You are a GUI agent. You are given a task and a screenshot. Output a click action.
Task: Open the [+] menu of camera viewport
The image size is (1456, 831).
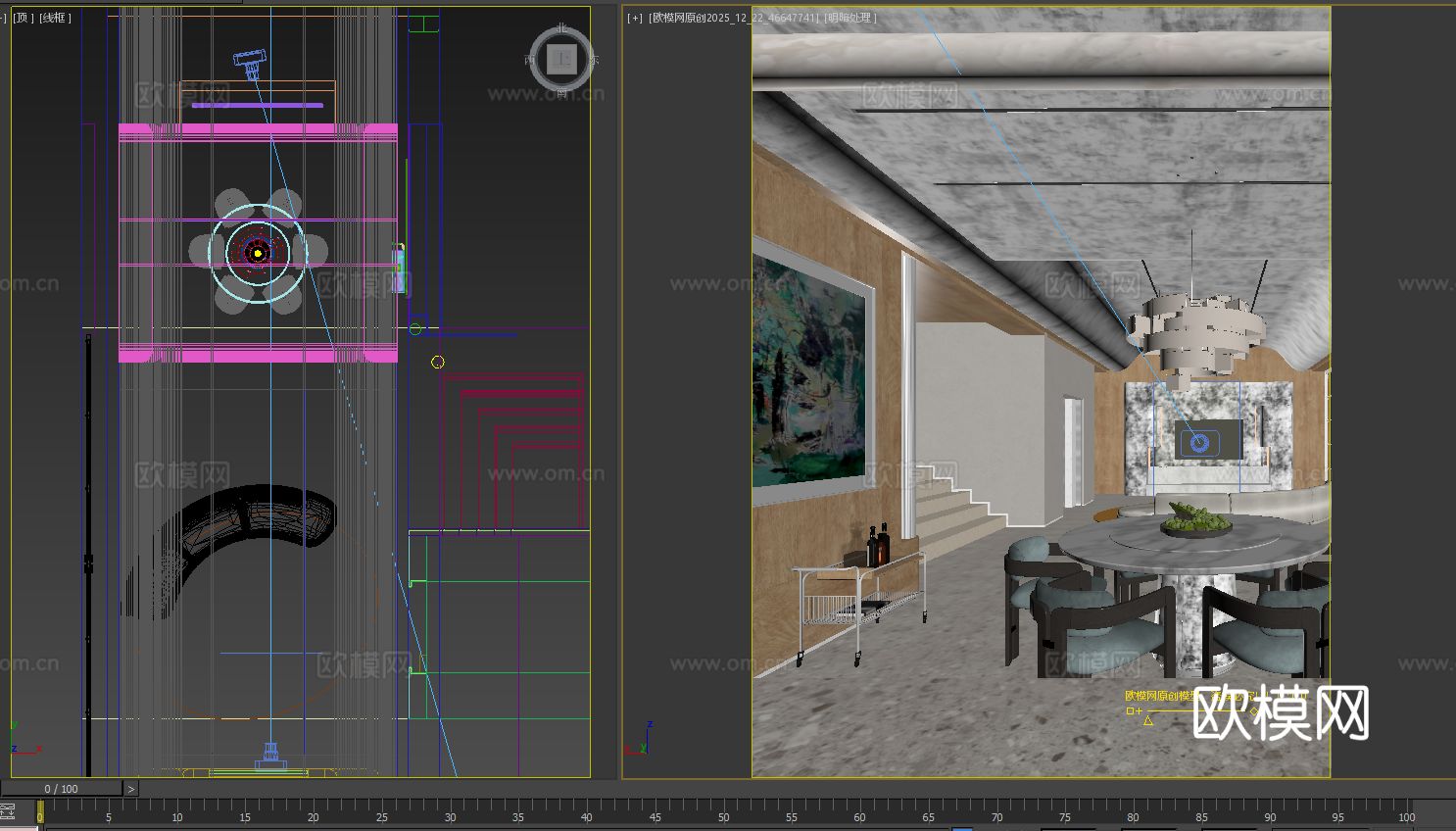coord(635,18)
